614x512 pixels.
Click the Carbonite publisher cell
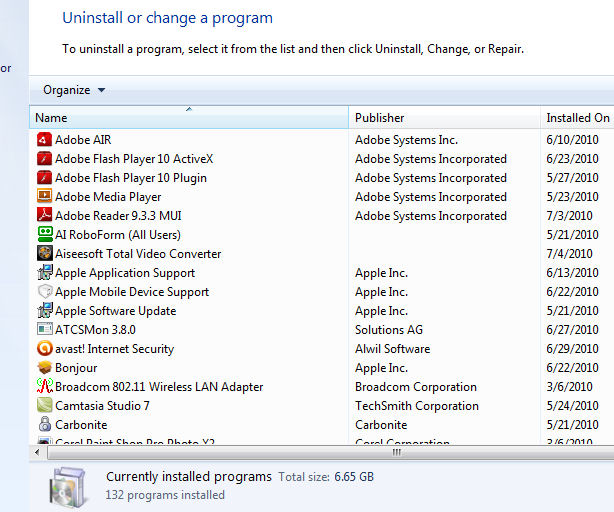(x=381, y=425)
